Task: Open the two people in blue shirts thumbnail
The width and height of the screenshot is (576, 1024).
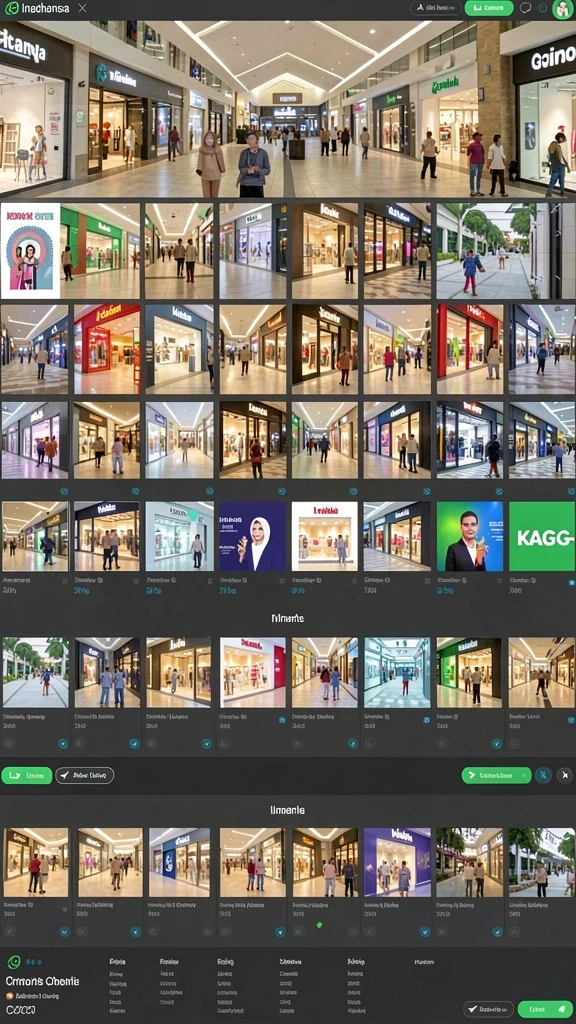Action: [107, 673]
